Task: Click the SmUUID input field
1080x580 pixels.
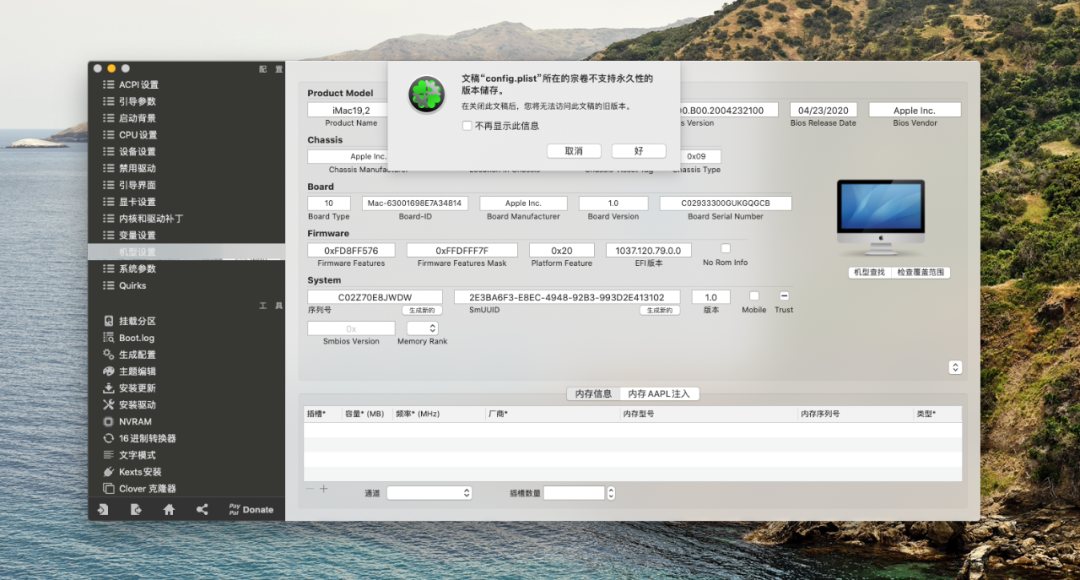Action: pos(567,298)
